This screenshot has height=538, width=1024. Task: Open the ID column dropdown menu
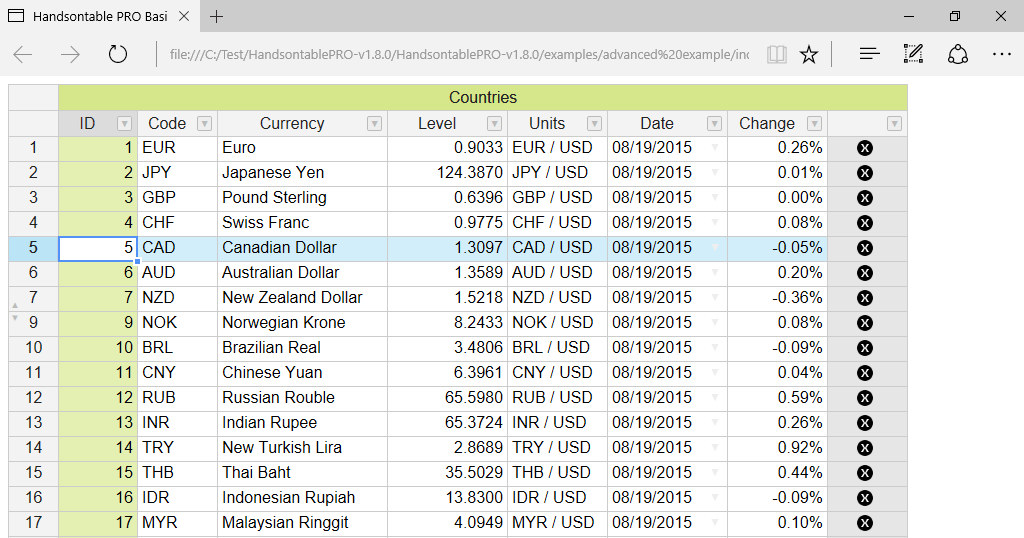(125, 124)
